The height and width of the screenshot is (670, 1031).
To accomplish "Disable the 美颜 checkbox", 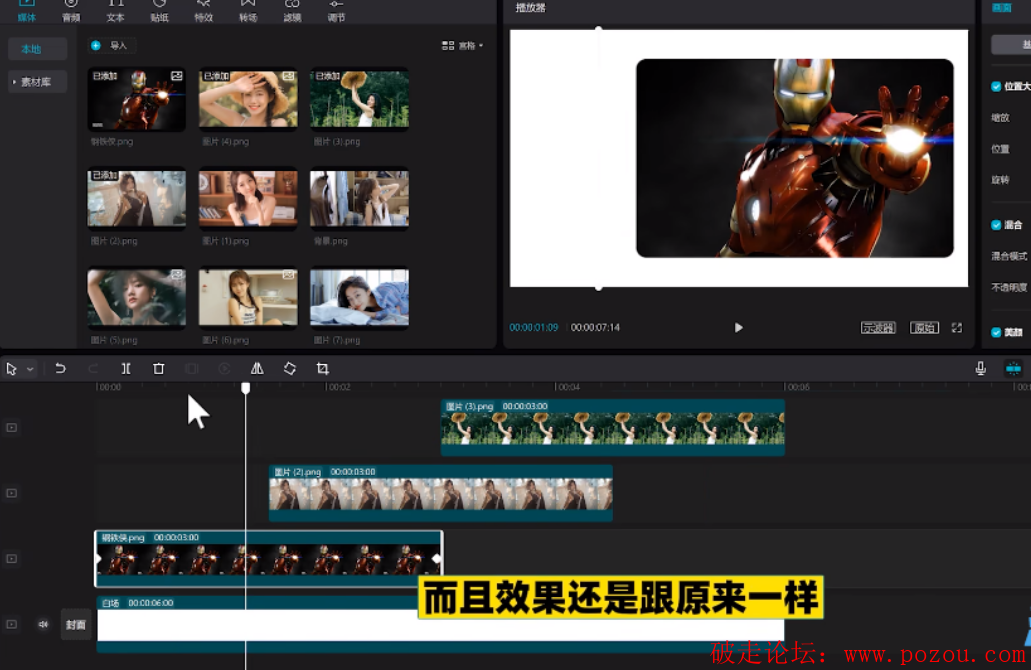I will coord(996,332).
